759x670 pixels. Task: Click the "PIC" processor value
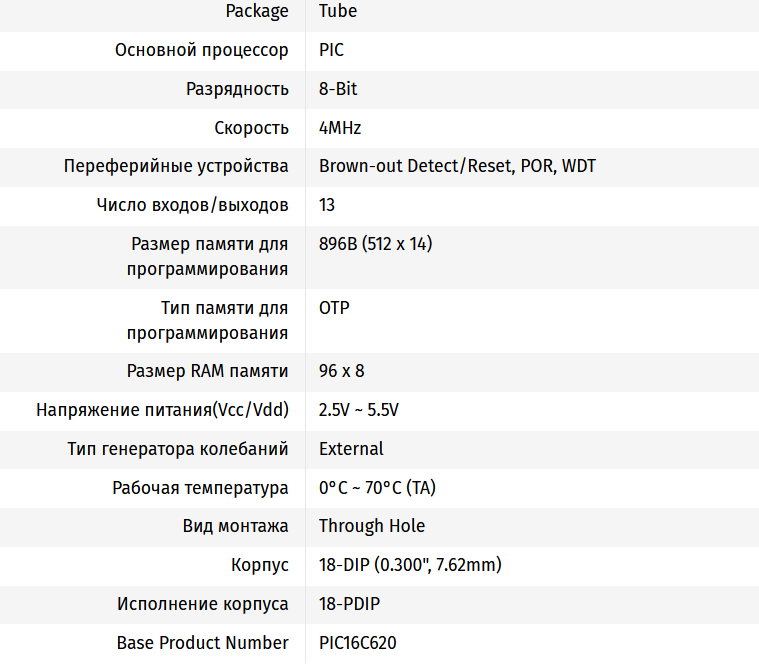point(331,50)
